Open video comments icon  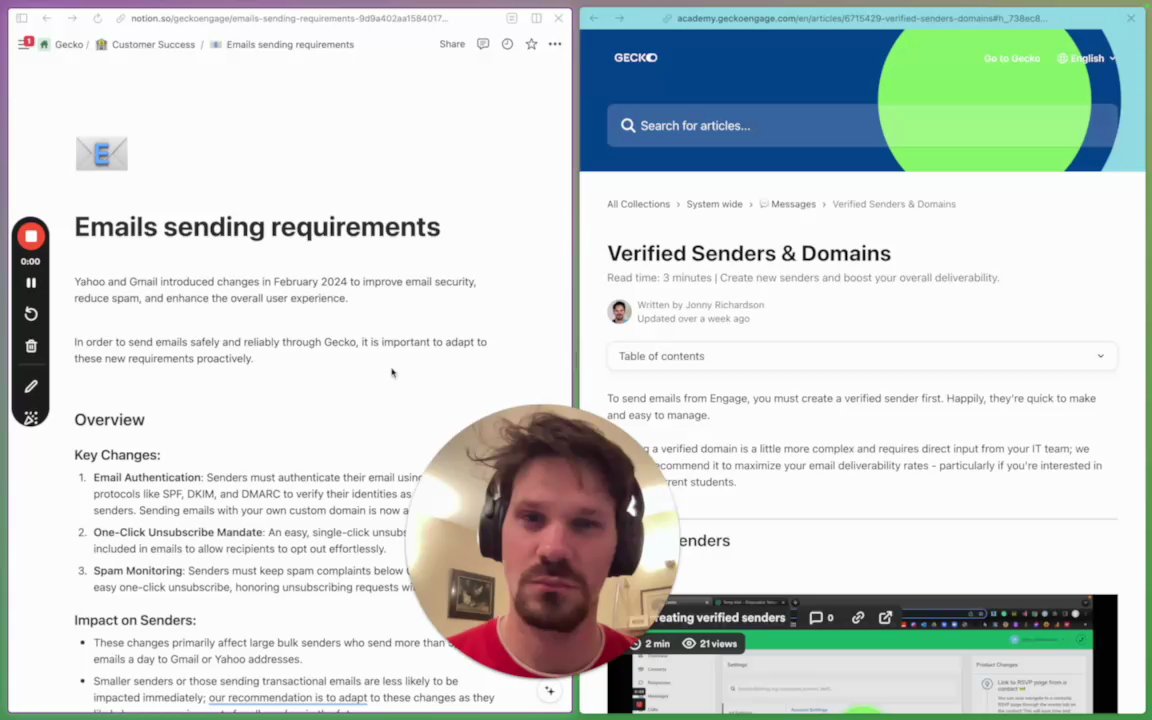[x=821, y=618]
